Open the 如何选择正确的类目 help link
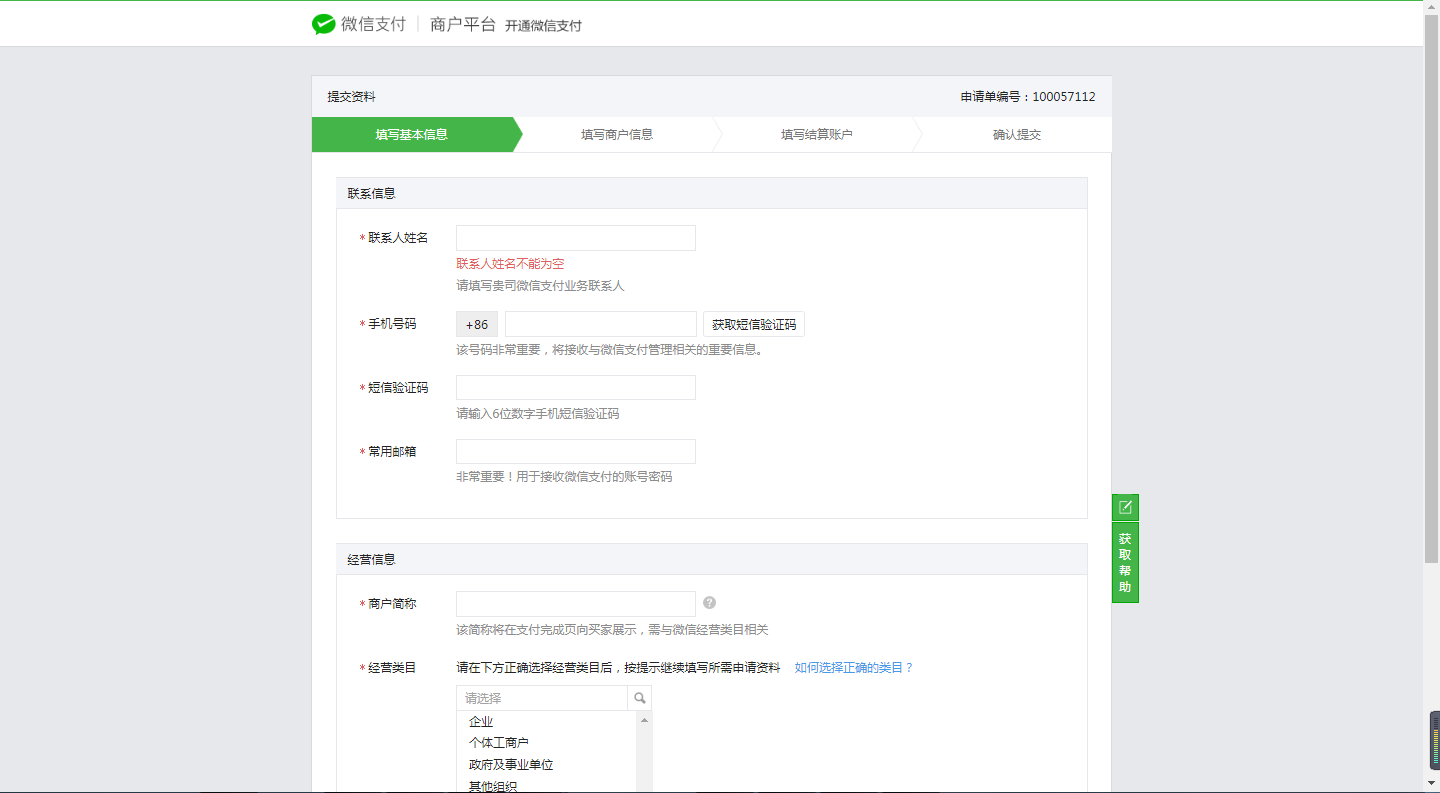Viewport: 1440px width, 793px height. (853, 666)
